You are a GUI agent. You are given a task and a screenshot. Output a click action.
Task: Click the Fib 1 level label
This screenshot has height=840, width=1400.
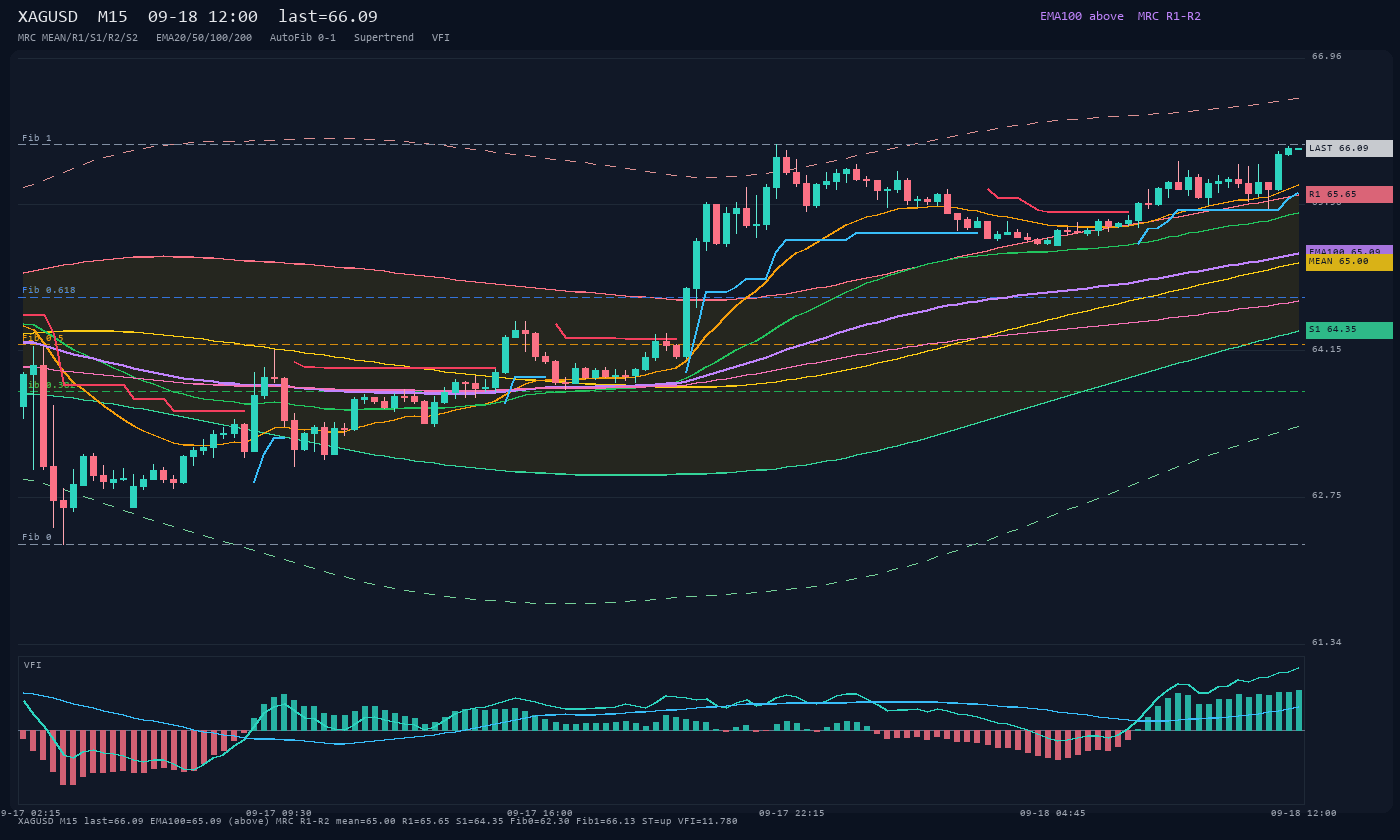[x=37, y=138]
